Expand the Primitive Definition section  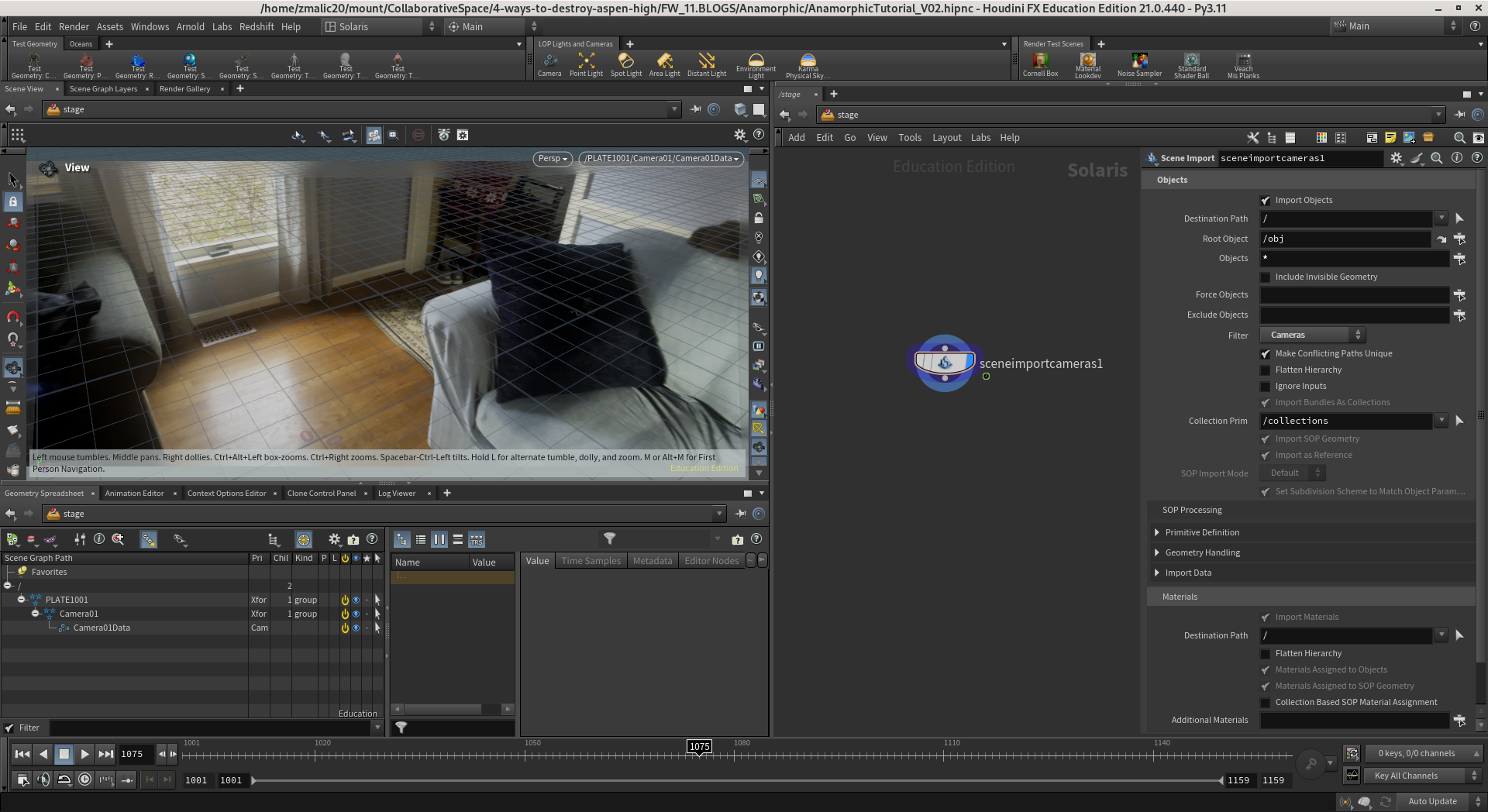[x=1157, y=532]
